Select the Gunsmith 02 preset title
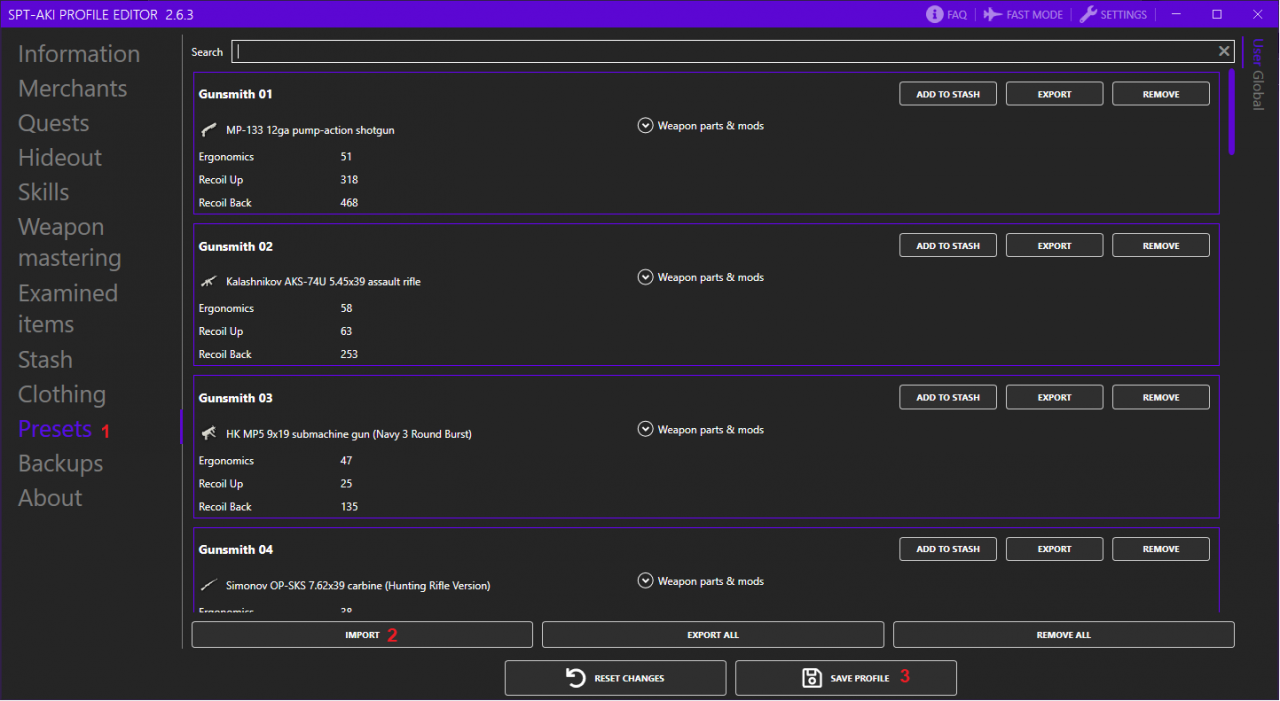1280x701 pixels. (x=236, y=246)
